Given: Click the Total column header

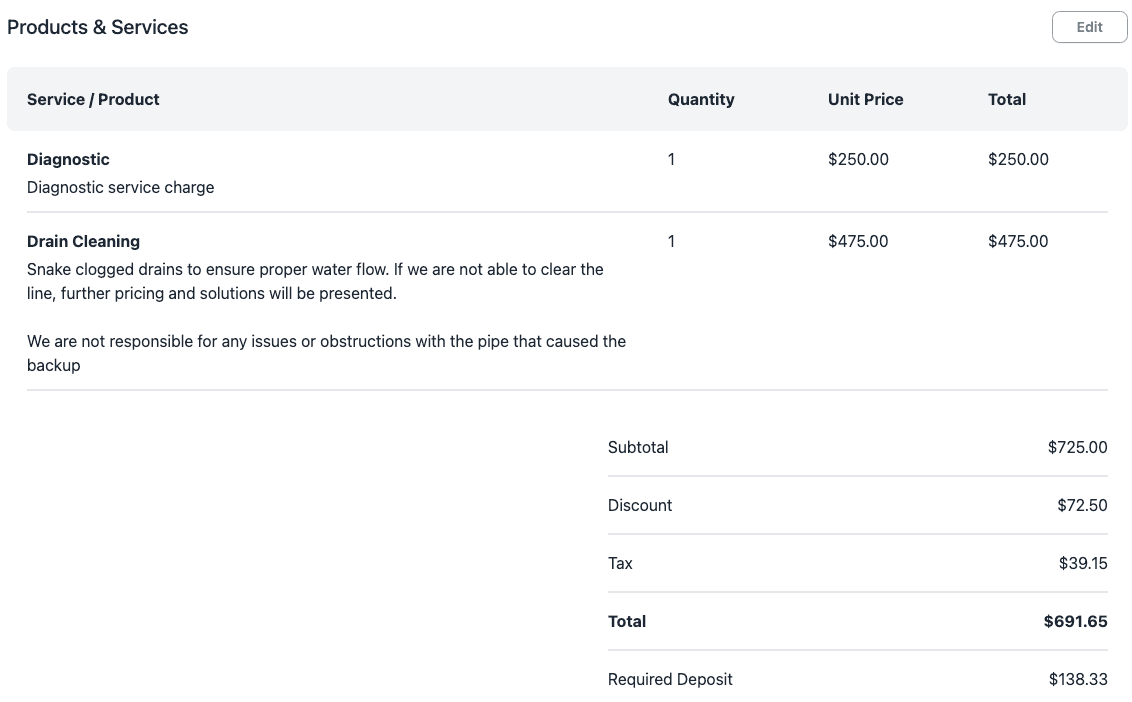Looking at the screenshot, I should 1007,99.
